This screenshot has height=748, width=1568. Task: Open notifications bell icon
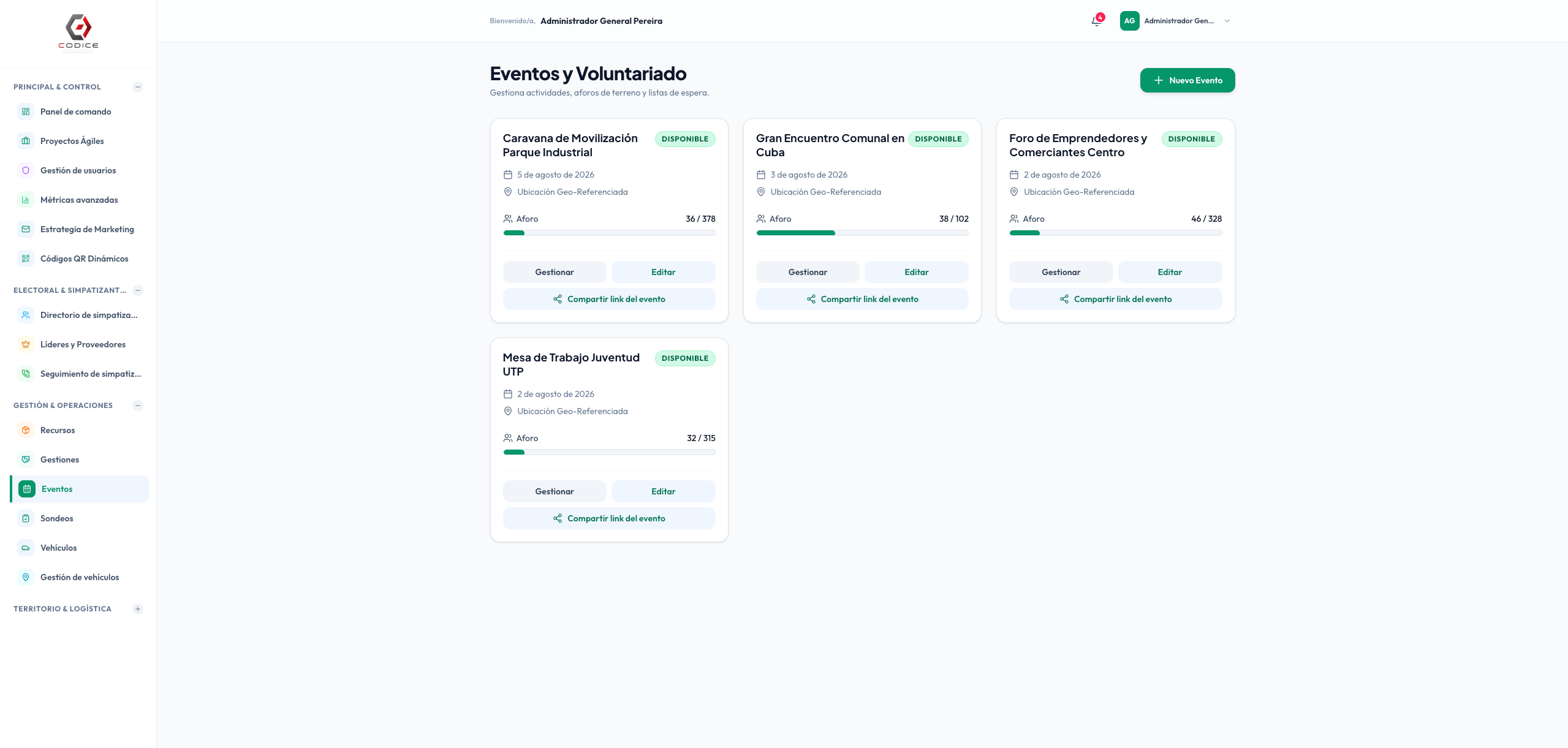coord(1096,21)
